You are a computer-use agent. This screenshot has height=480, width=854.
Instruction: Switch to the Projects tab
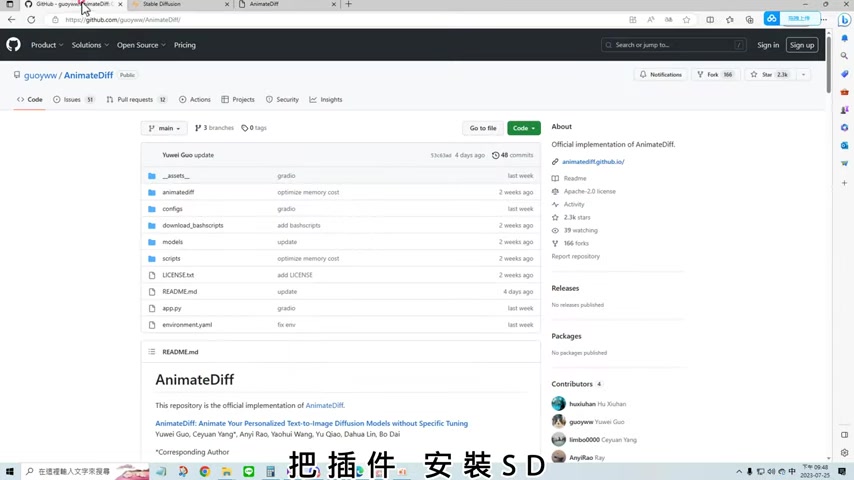pyautogui.click(x=238, y=100)
